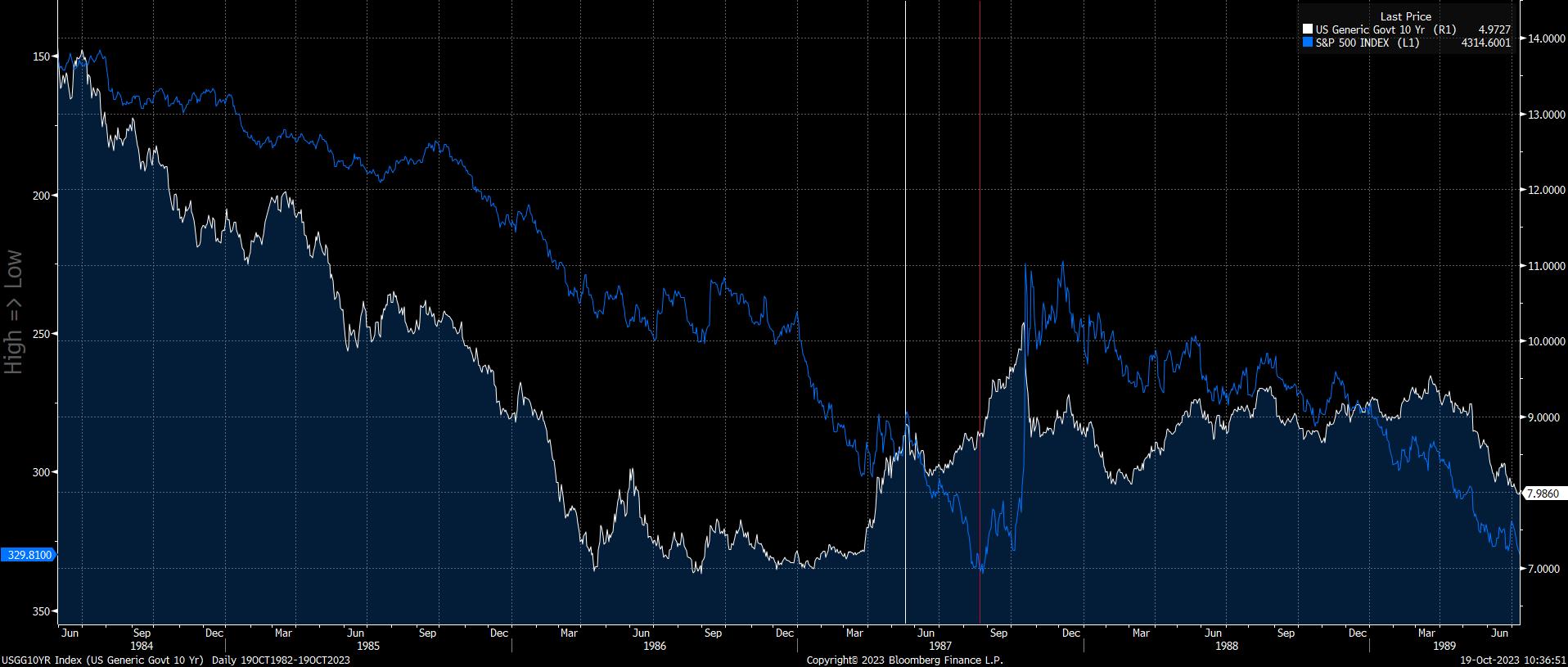1568x667 pixels.
Task: Click the 250 label on the left axis
Action: (x=41, y=334)
